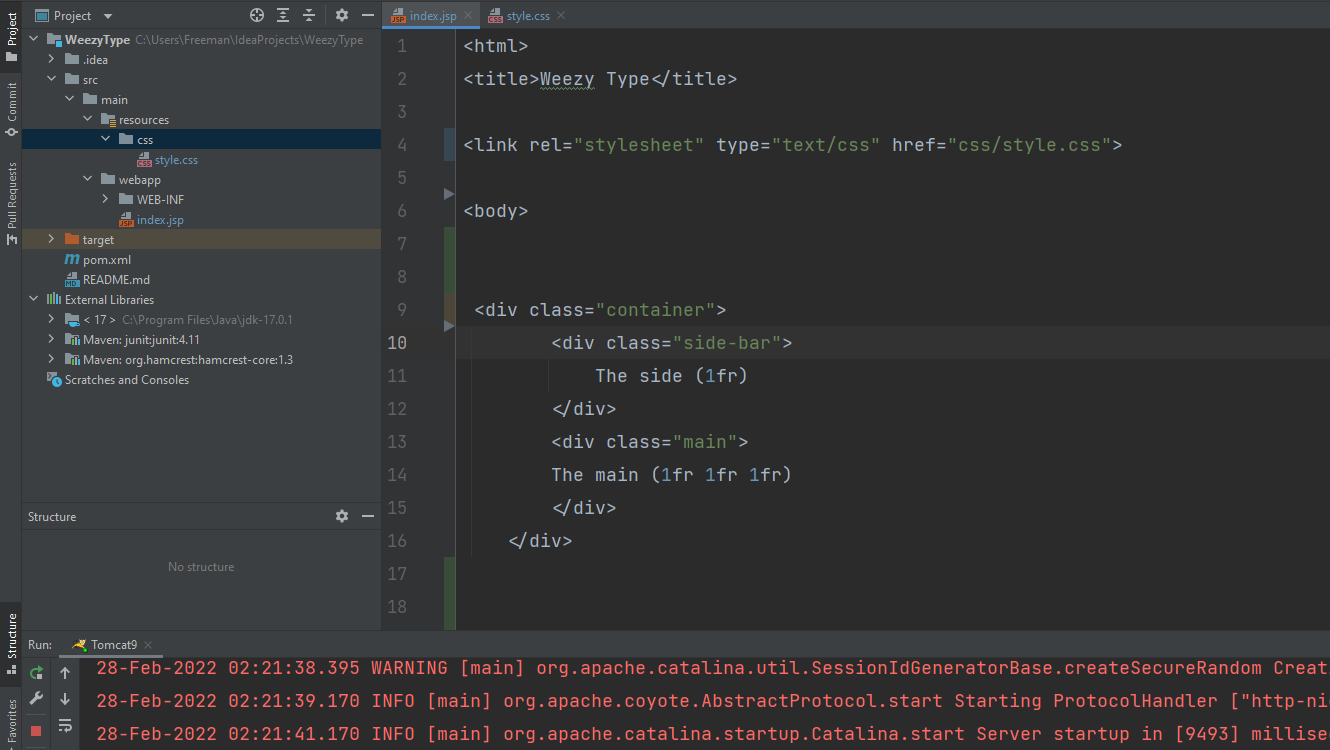Close the Tomcat9 run tab
This screenshot has height=750, width=1330.
[148, 645]
